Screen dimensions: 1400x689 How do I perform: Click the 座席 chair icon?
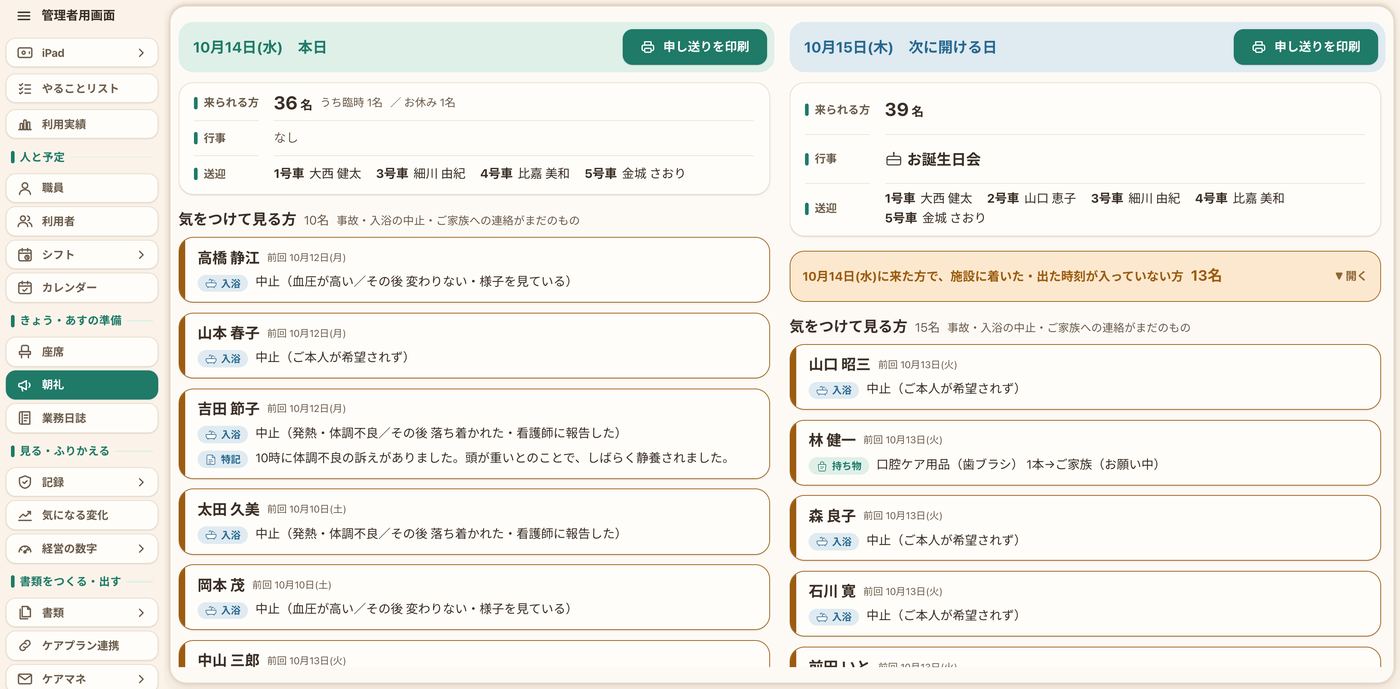click(x=25, y=352)
